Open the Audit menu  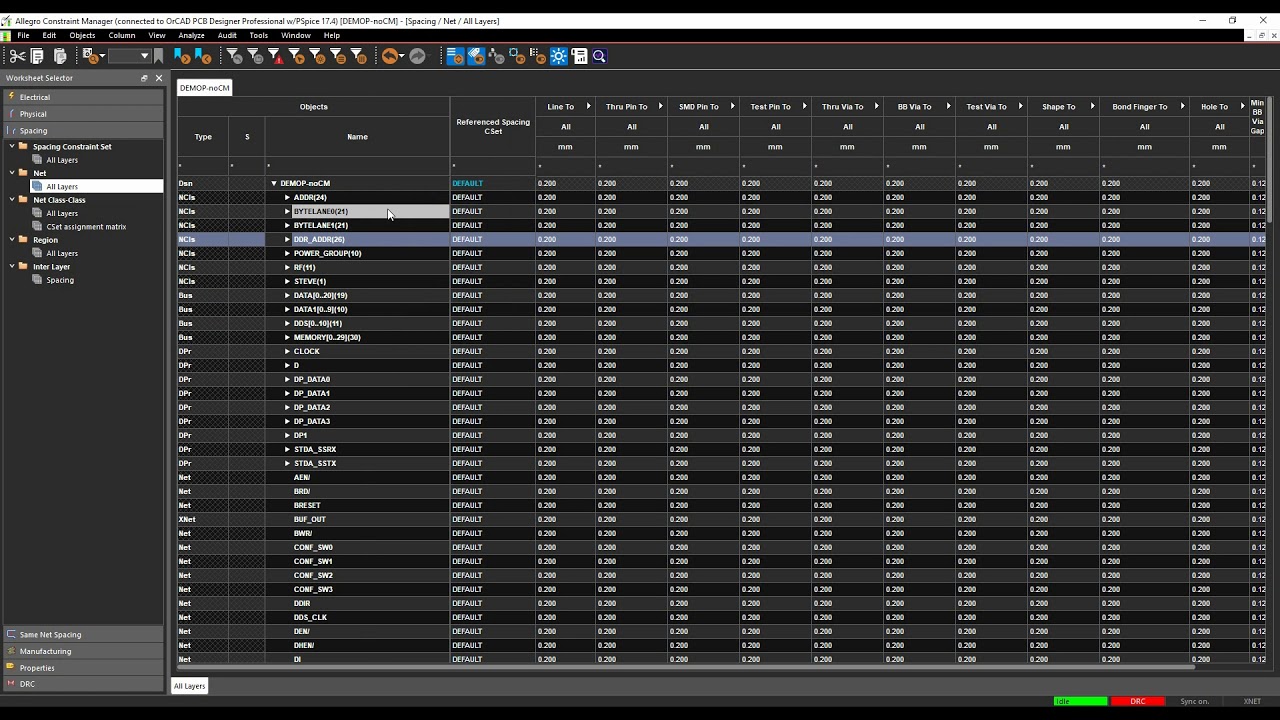(x=227, y=35)
